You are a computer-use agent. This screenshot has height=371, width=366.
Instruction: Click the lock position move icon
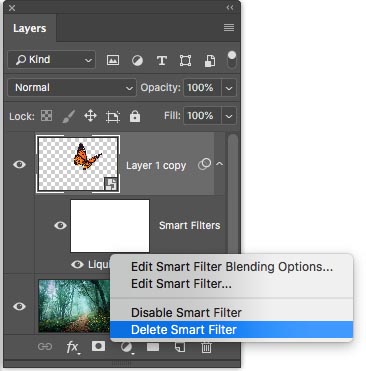click(90, 116)
